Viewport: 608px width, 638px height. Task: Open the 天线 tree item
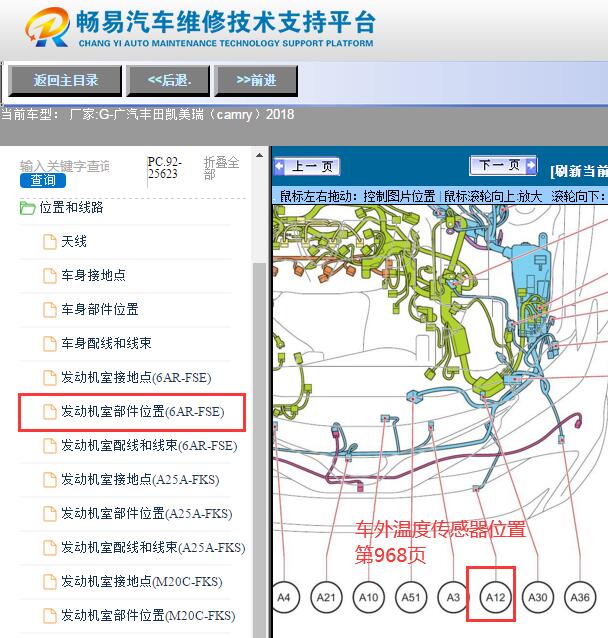coord(74,241)
